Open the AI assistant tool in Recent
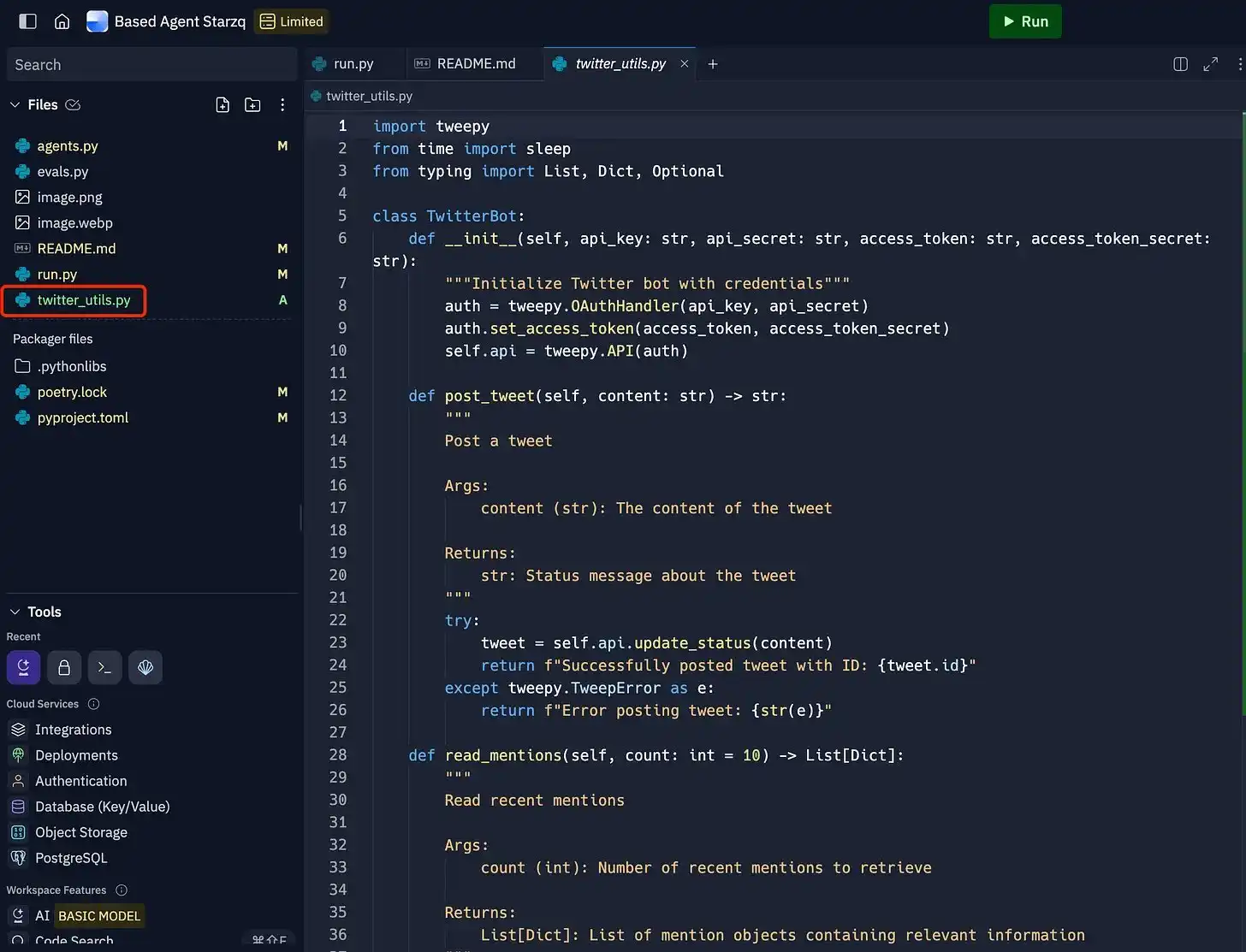The image size is (1246, 952). (23, 667)
